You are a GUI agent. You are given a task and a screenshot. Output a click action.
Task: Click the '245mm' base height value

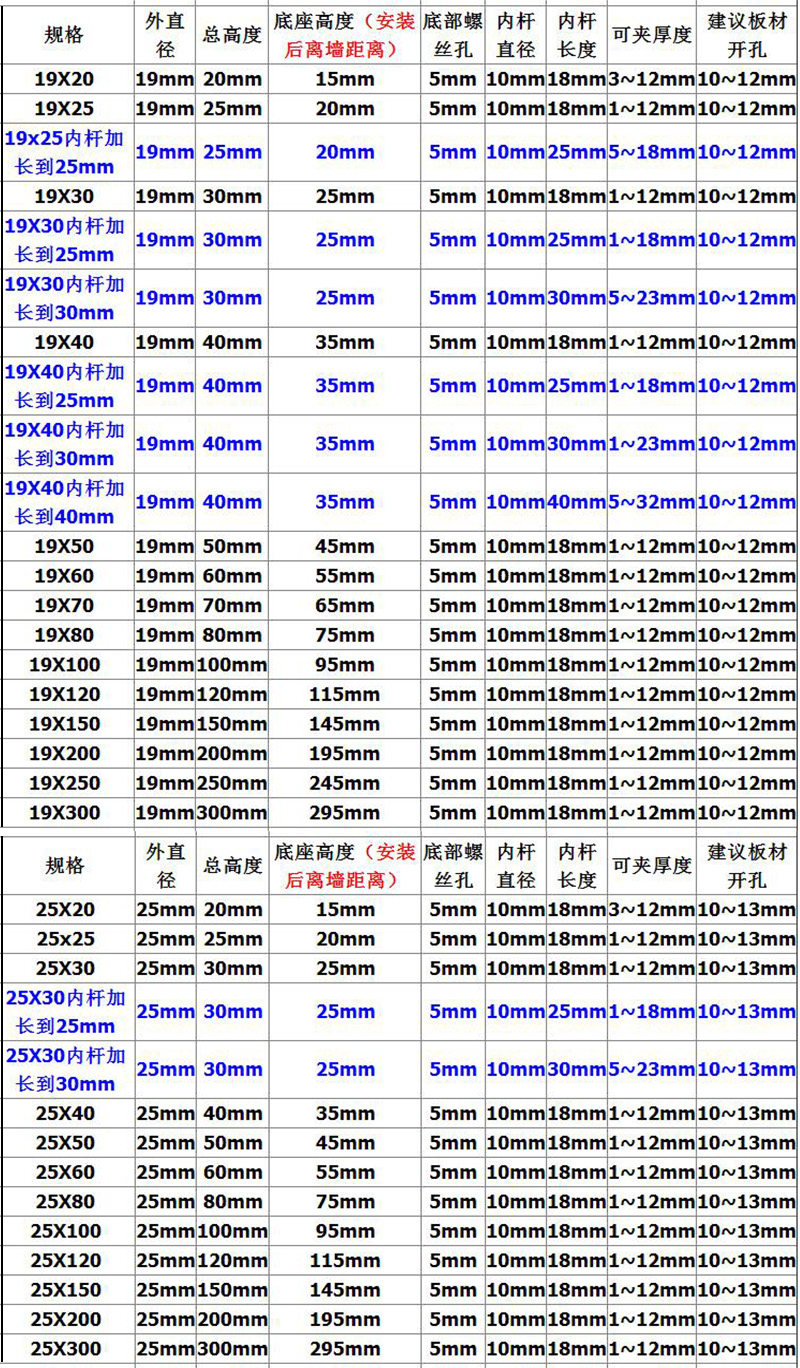tap(344, 783)
